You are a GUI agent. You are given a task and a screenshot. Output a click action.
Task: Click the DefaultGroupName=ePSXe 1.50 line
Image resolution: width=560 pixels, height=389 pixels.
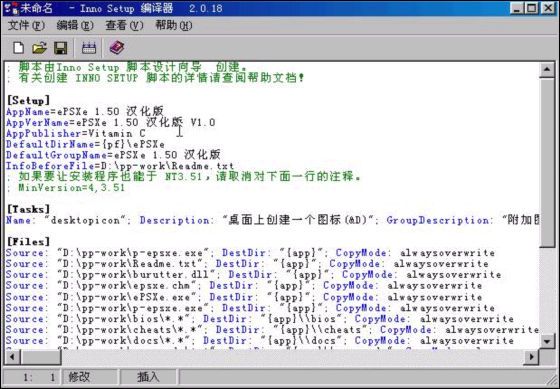point(113,155)
